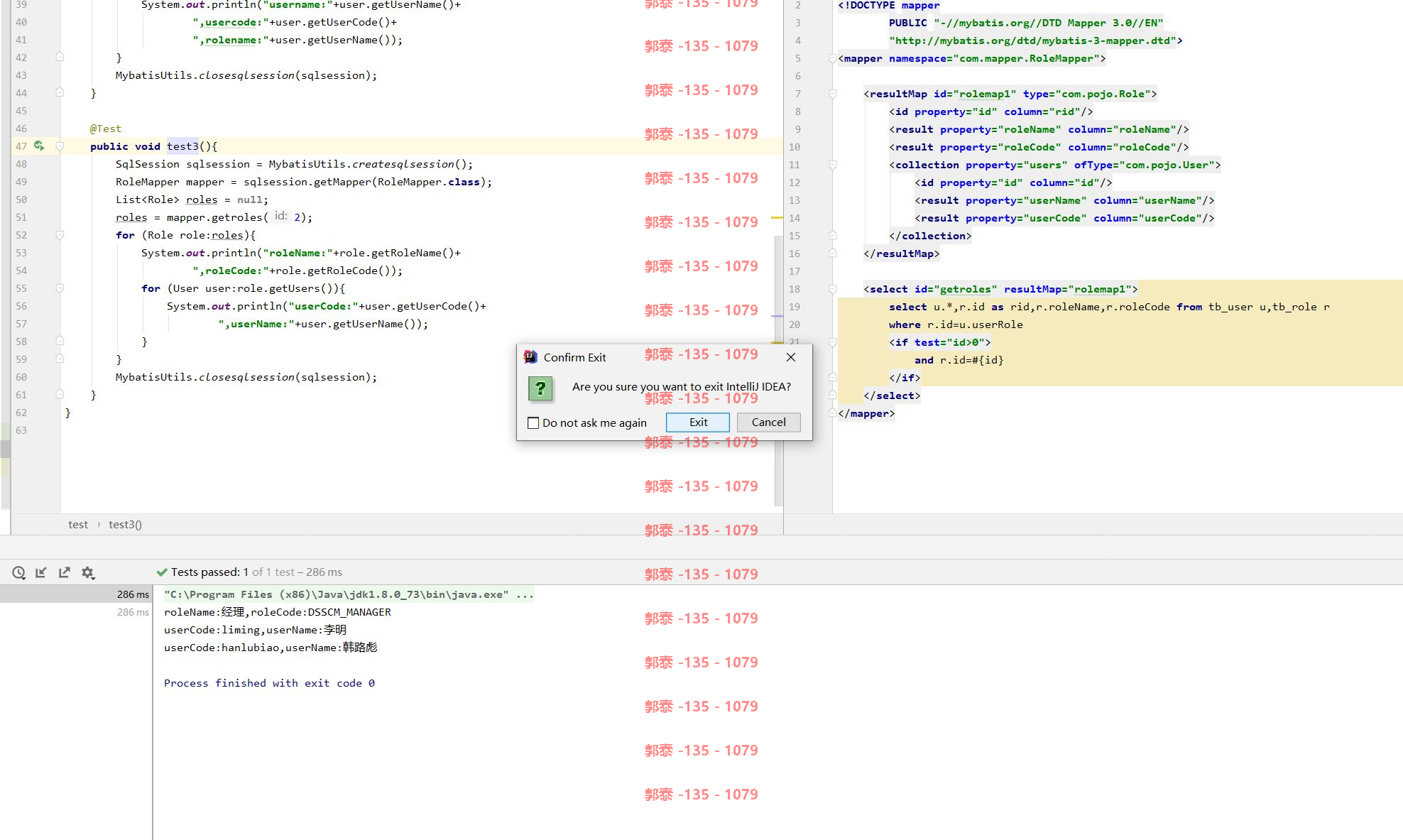
Task: Click the question mark icon in the dialog
Action: pos(540,388)
